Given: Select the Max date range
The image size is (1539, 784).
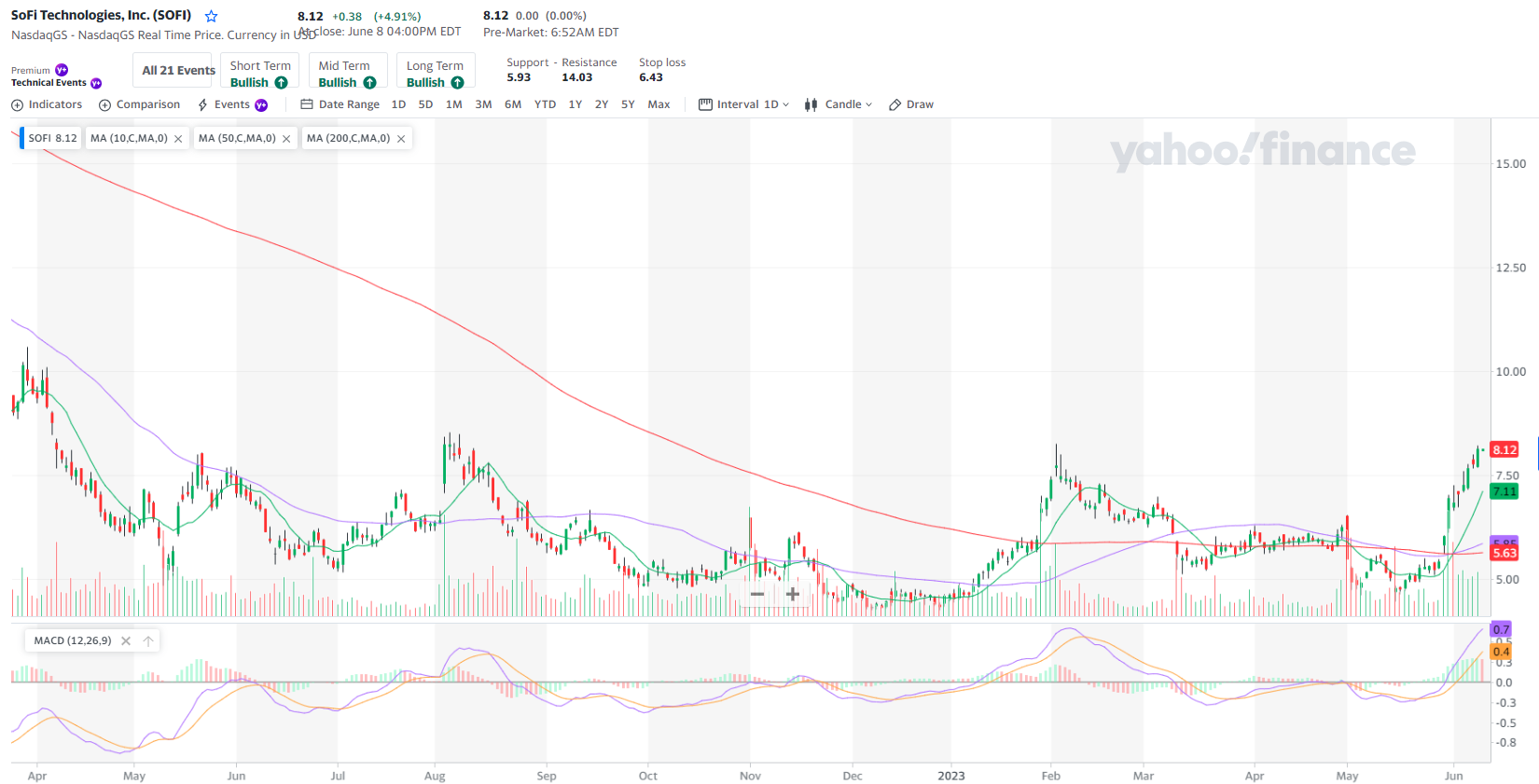Looking at the screenshot, I should 659,104.
